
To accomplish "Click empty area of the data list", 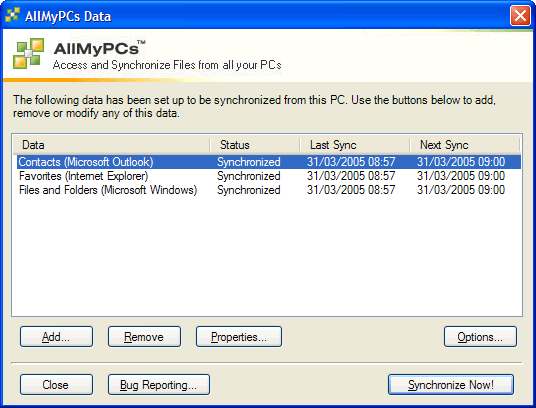I will tap(267, 256).
